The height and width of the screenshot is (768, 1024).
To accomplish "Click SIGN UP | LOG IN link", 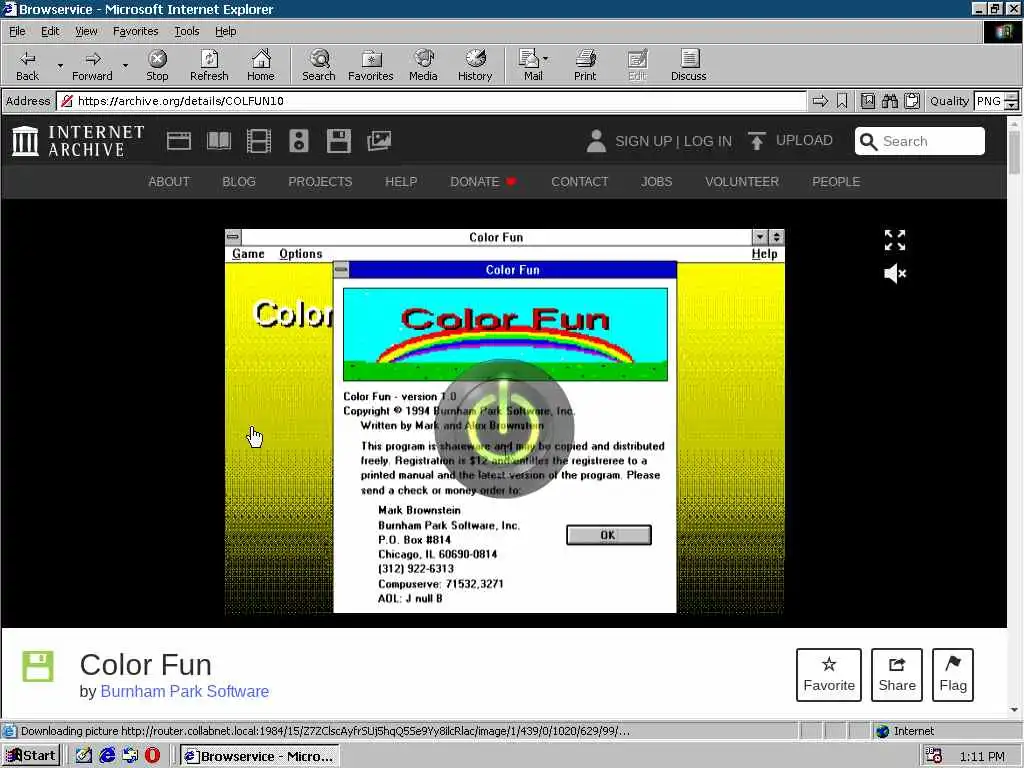I will tap(673, 141).
